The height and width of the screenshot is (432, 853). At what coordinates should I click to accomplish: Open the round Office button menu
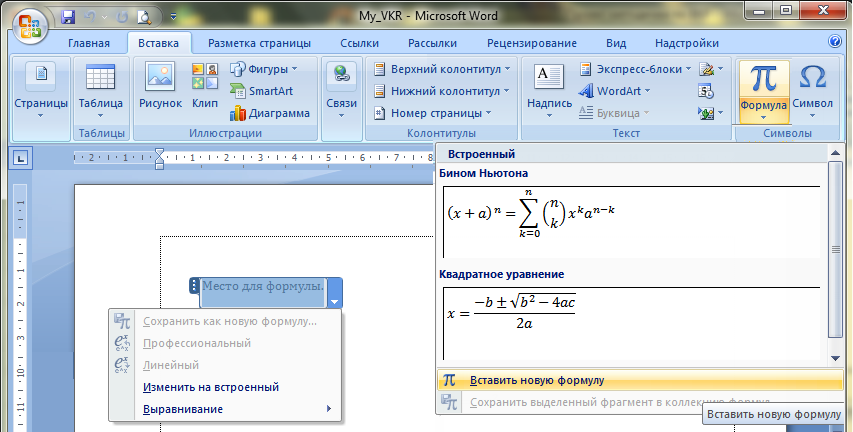pos(30,26)
